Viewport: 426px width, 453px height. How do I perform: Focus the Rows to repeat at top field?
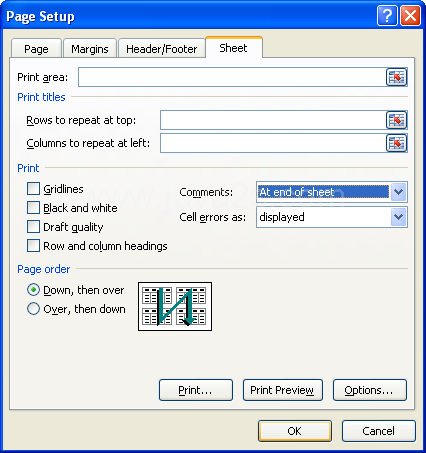pyautogui.click(x=273, y=120)
